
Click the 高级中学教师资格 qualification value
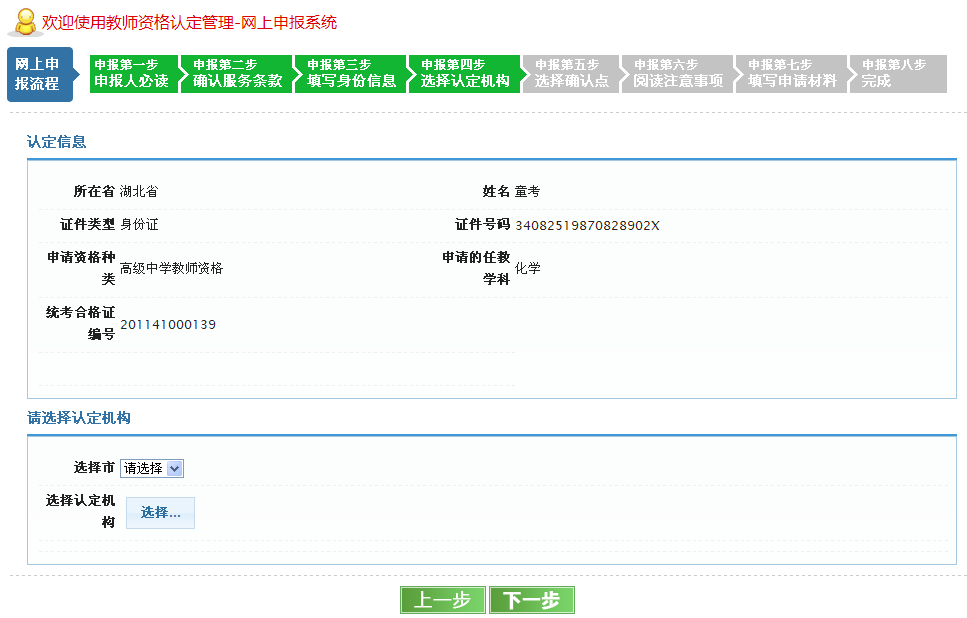tap(171, 268)
